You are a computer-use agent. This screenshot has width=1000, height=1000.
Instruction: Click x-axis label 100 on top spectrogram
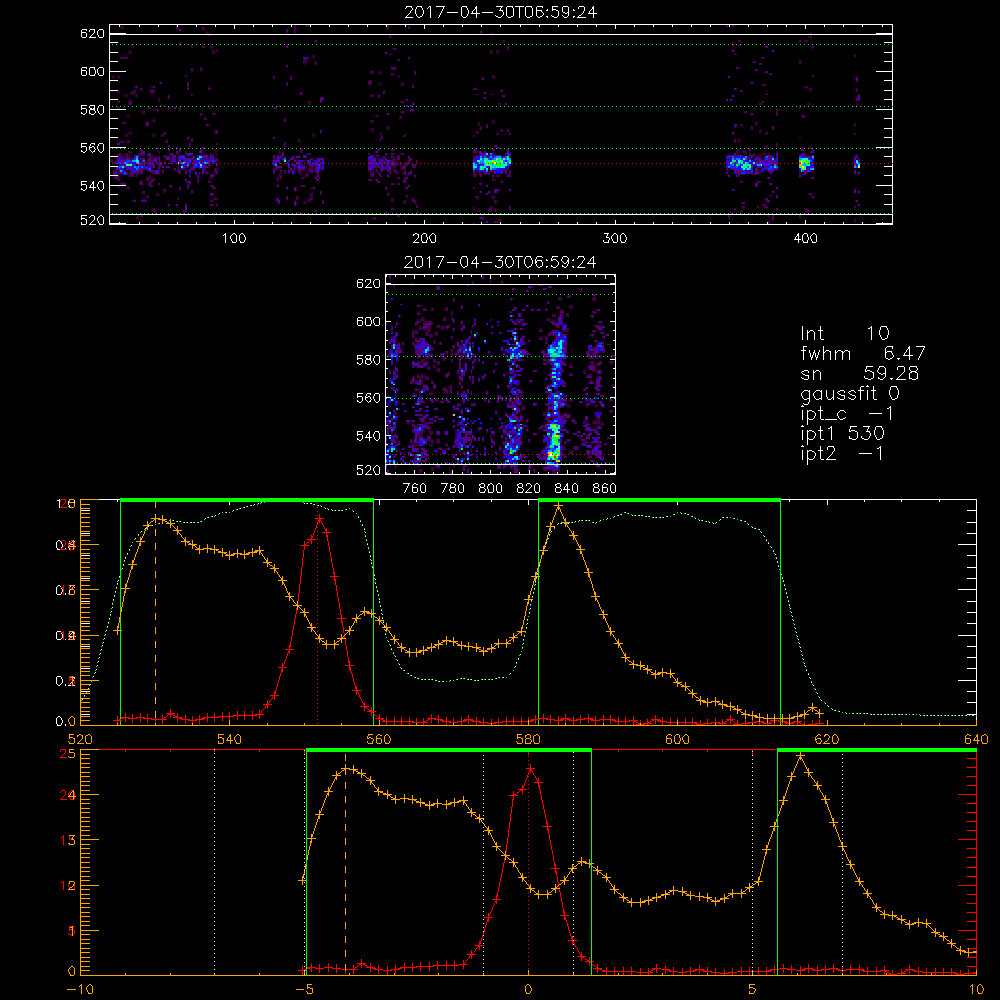pyautogui.click(x=234, y=239)
